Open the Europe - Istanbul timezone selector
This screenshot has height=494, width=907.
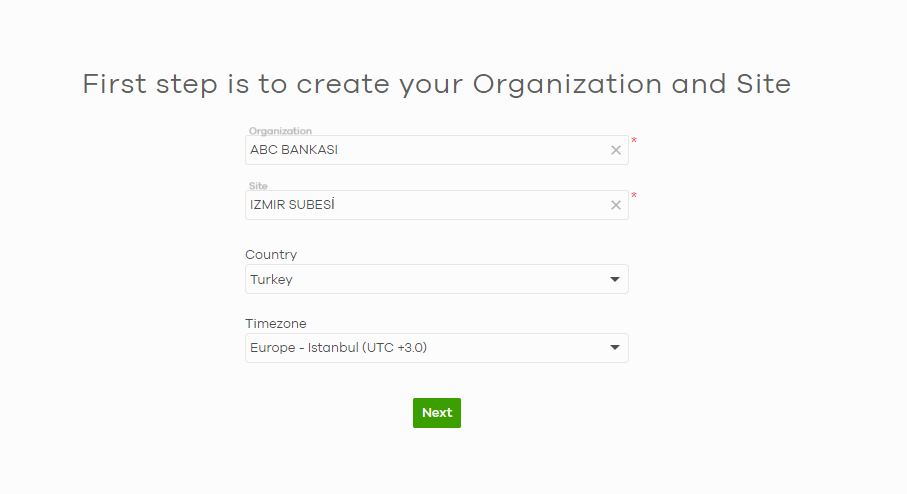[x=430, y=348]
